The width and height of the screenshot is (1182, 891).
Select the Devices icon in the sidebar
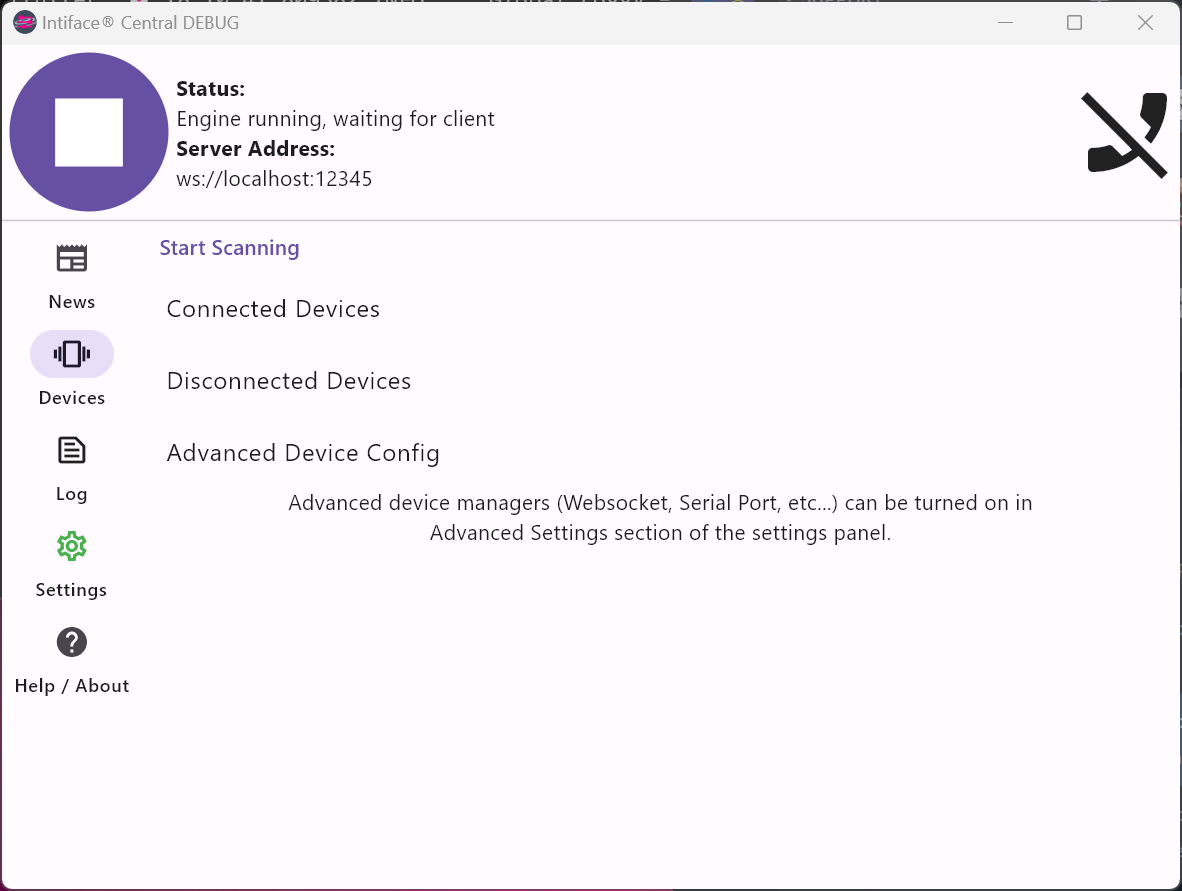click(x=71, y=353)
